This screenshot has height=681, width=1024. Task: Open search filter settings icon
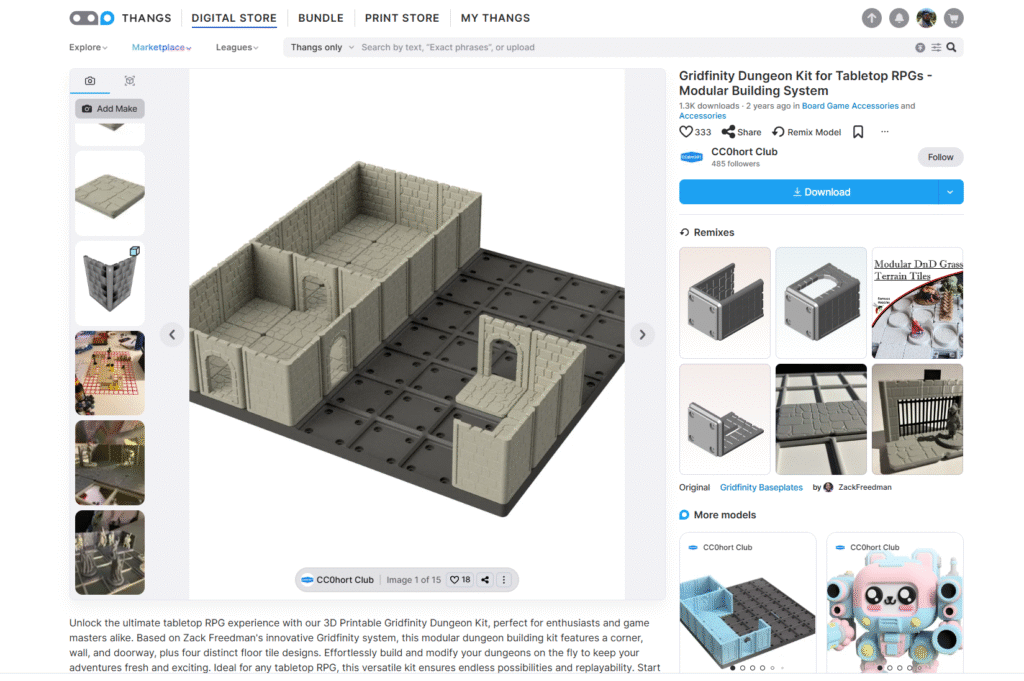click(x=936, y=47)
